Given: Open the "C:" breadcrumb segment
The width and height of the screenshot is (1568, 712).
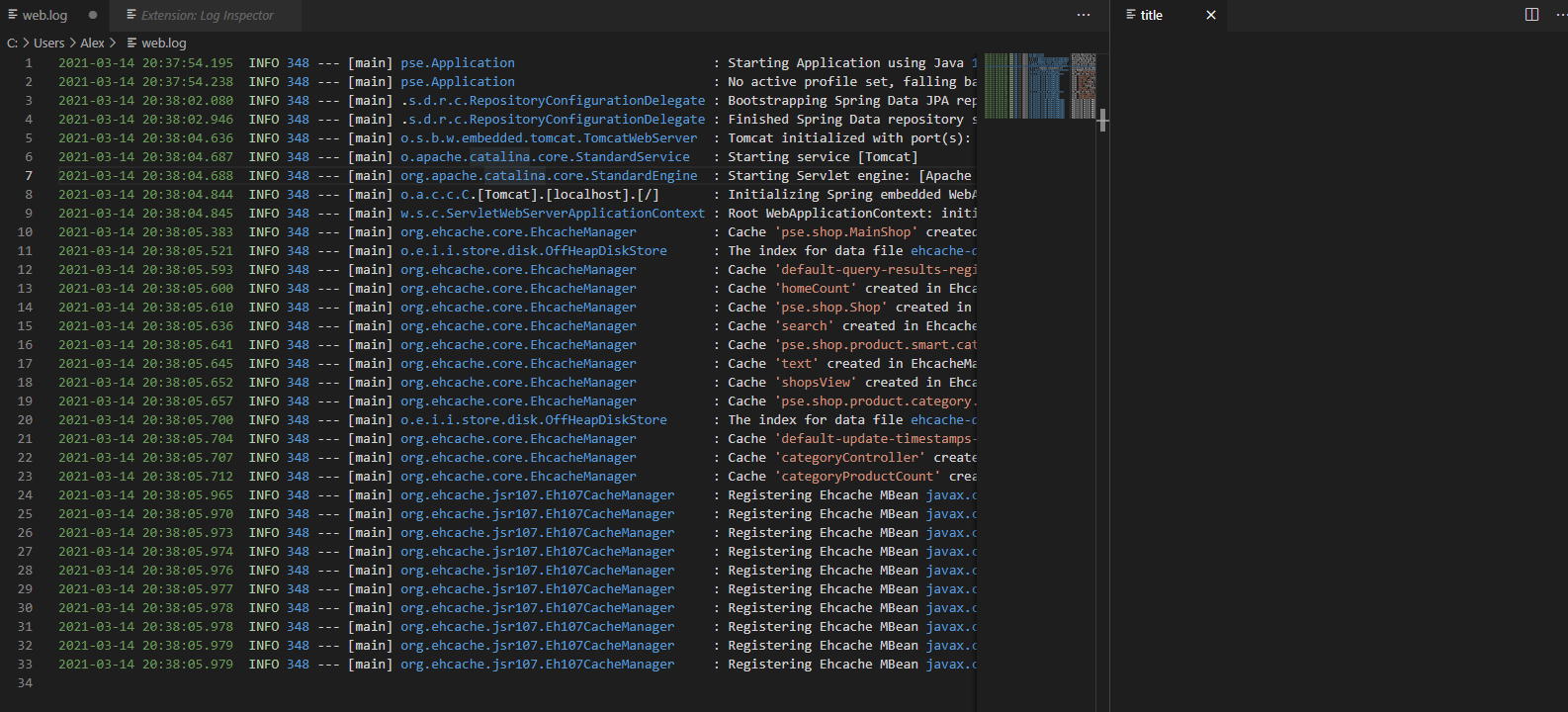Looking at the screenshot, I should 12,43.
